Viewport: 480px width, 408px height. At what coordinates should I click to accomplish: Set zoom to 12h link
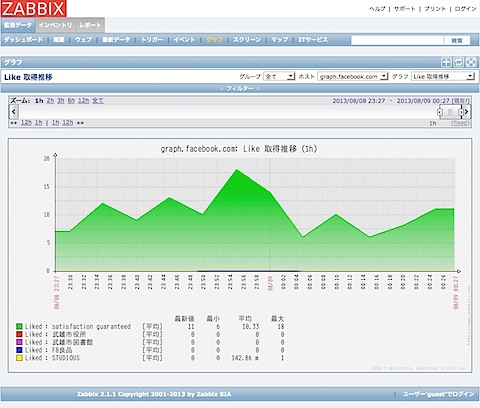[84, 101]
